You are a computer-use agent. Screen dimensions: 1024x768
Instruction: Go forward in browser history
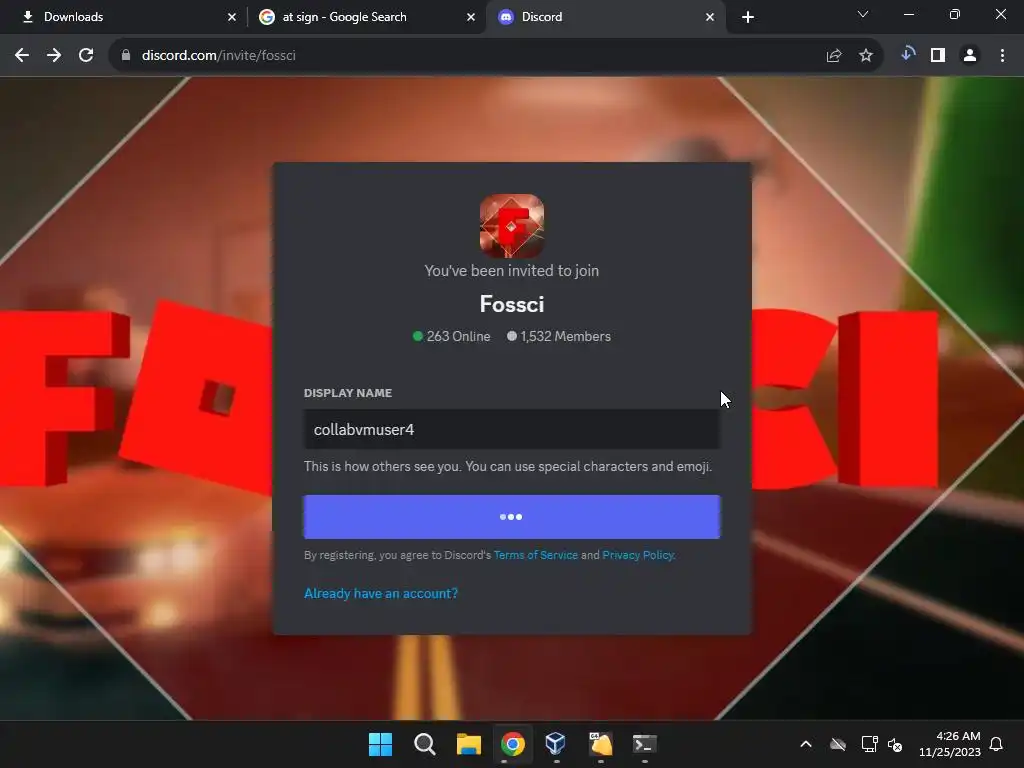54,56
